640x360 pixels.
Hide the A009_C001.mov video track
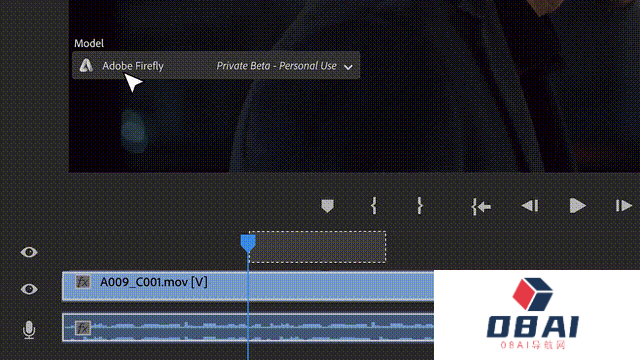[x=29, y=289]
